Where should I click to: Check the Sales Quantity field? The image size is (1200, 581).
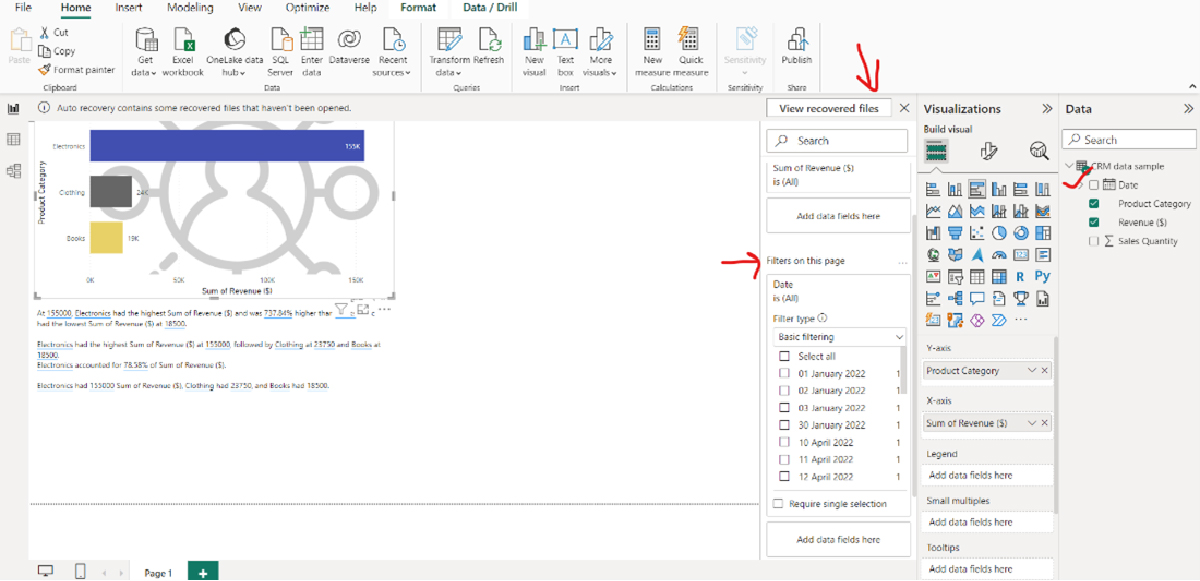pos(1094,241)
